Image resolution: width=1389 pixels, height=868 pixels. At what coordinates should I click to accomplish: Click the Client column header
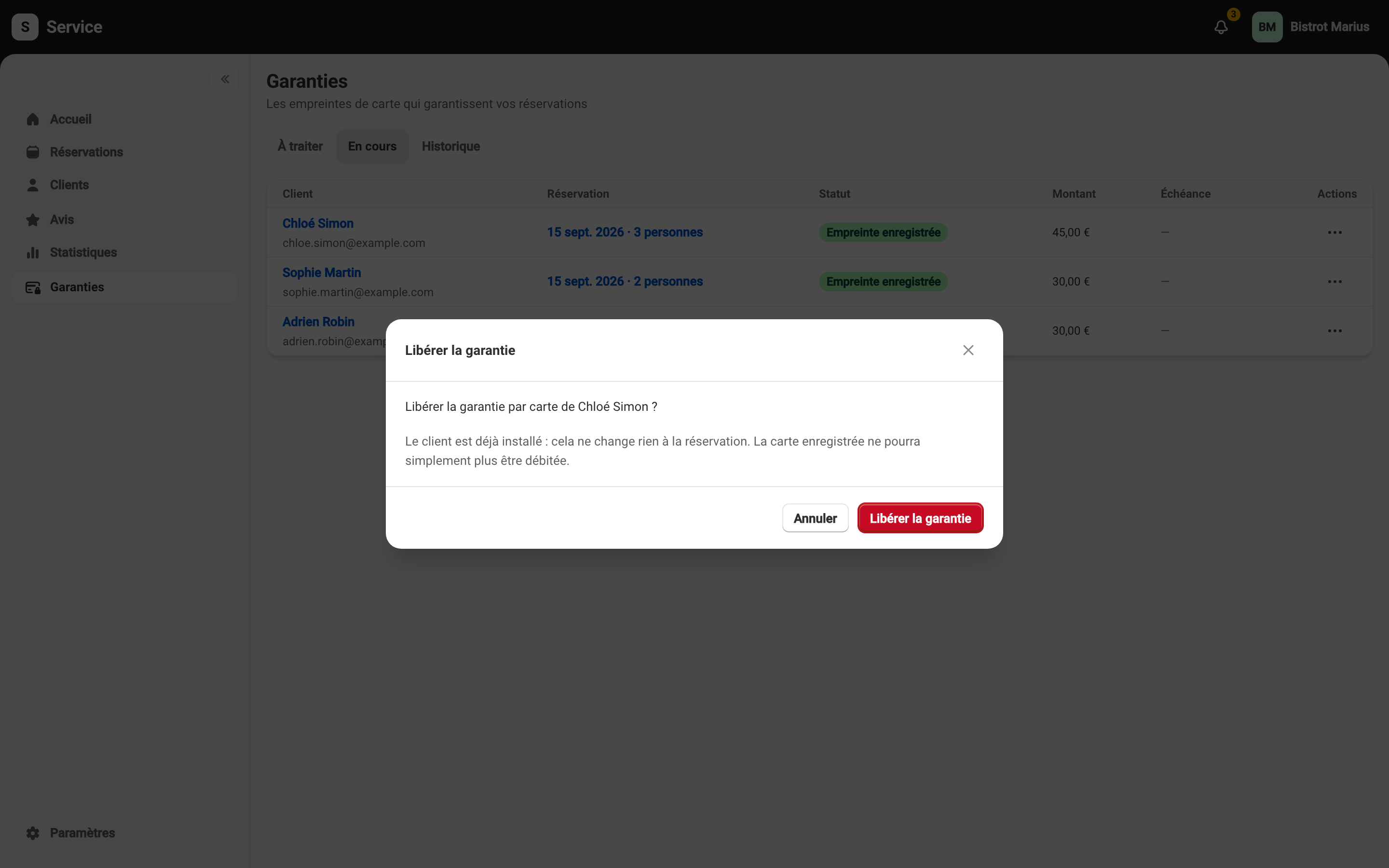tap(297, 194)
